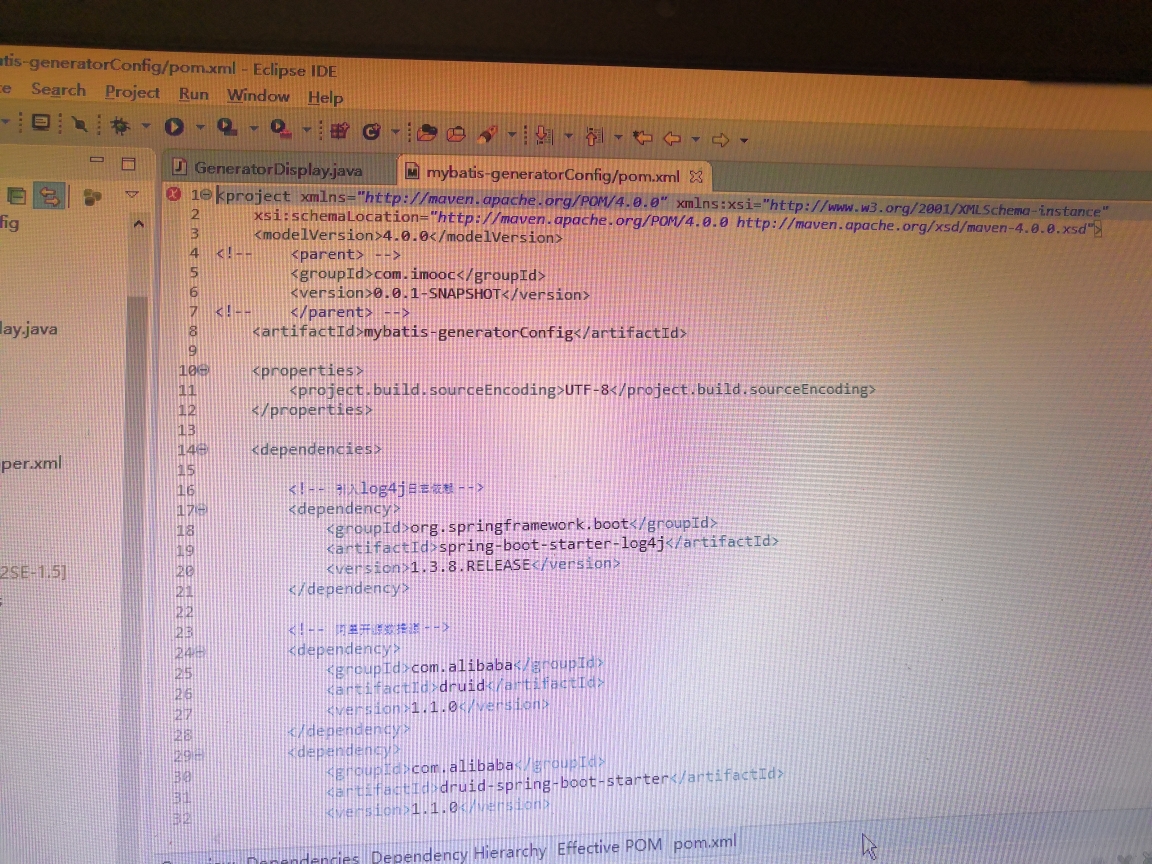The width and height of the screenshot is (1152, 864).
Task: Click the Skip All Breakpoints icon
Action: pyautogui.click(x=79, y=124)
